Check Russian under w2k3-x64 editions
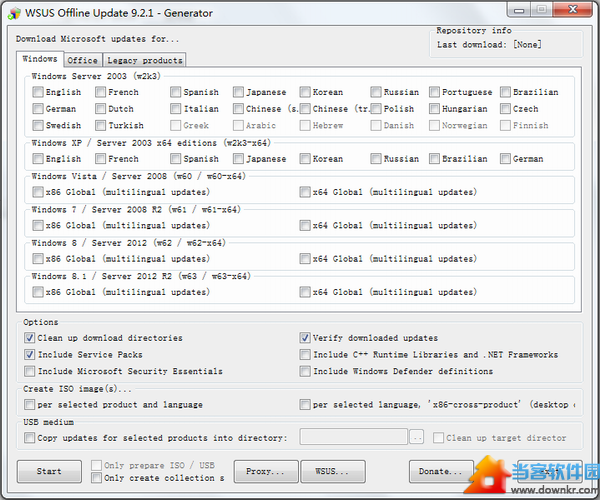This screenshot has height=500, width=600. [376, 158]
